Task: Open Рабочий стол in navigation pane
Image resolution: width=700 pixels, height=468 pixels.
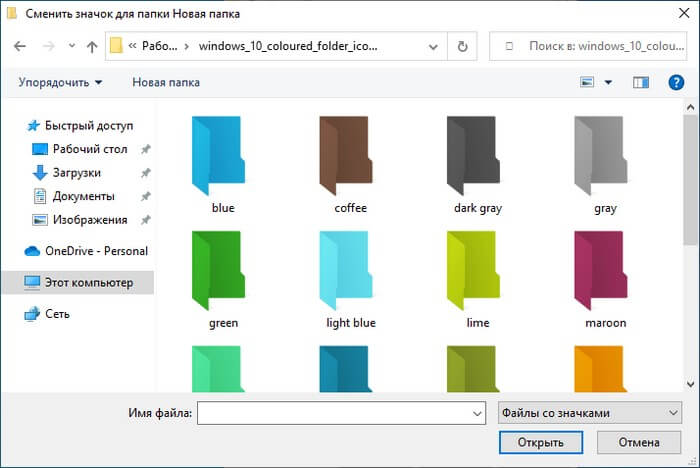Action: (x=80, y=149)
